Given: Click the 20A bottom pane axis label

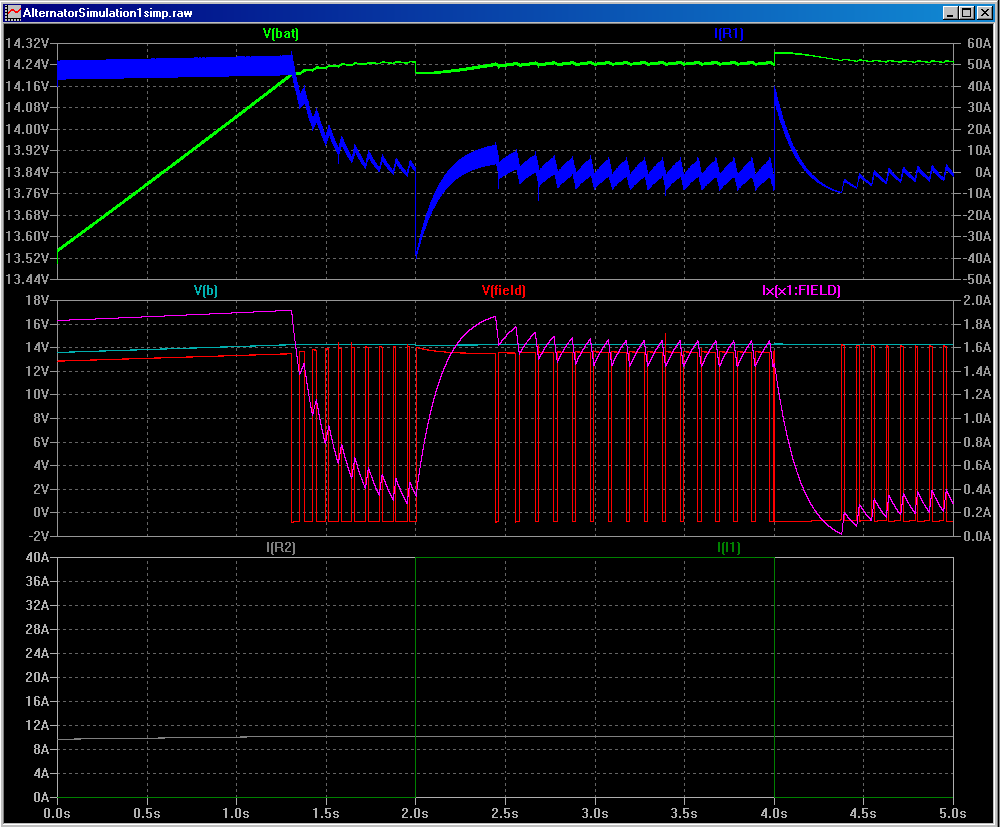Looking at the screenshot, I should coord(37,677).
